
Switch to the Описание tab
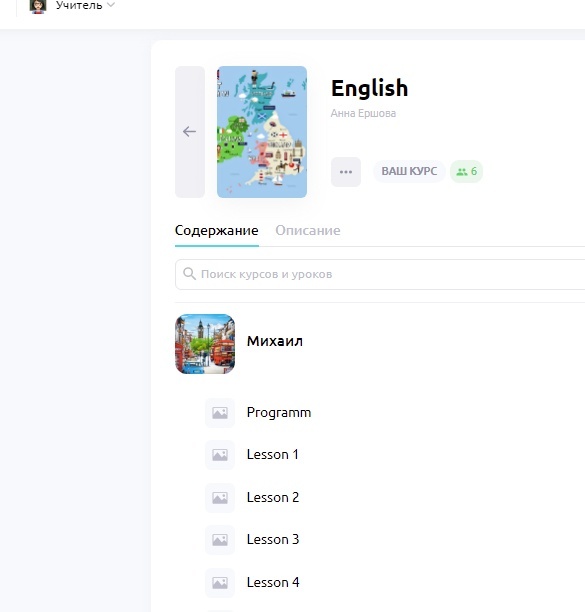(308, 230)
